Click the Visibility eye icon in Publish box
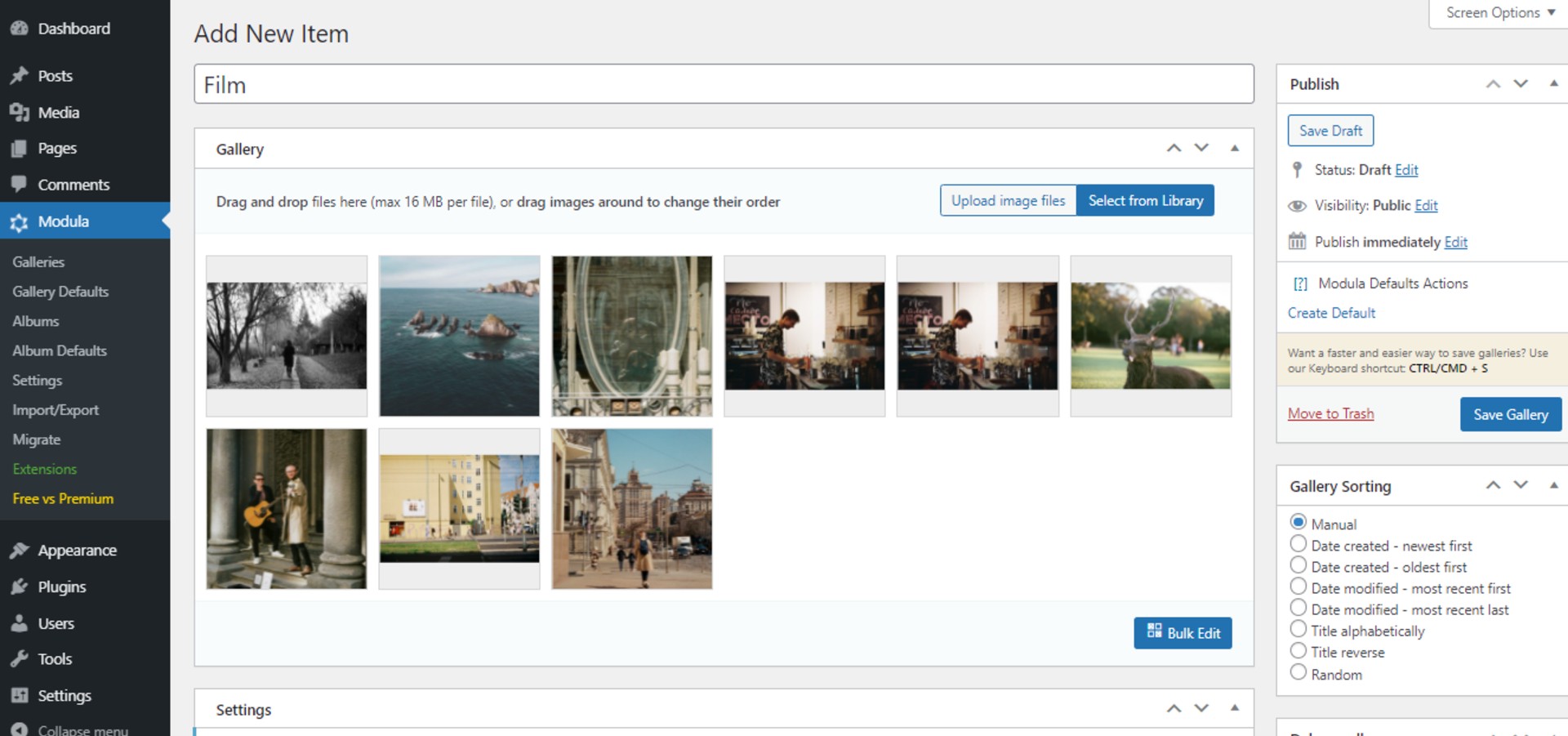The image size is (1568, 736). [x=1297, y=206]
